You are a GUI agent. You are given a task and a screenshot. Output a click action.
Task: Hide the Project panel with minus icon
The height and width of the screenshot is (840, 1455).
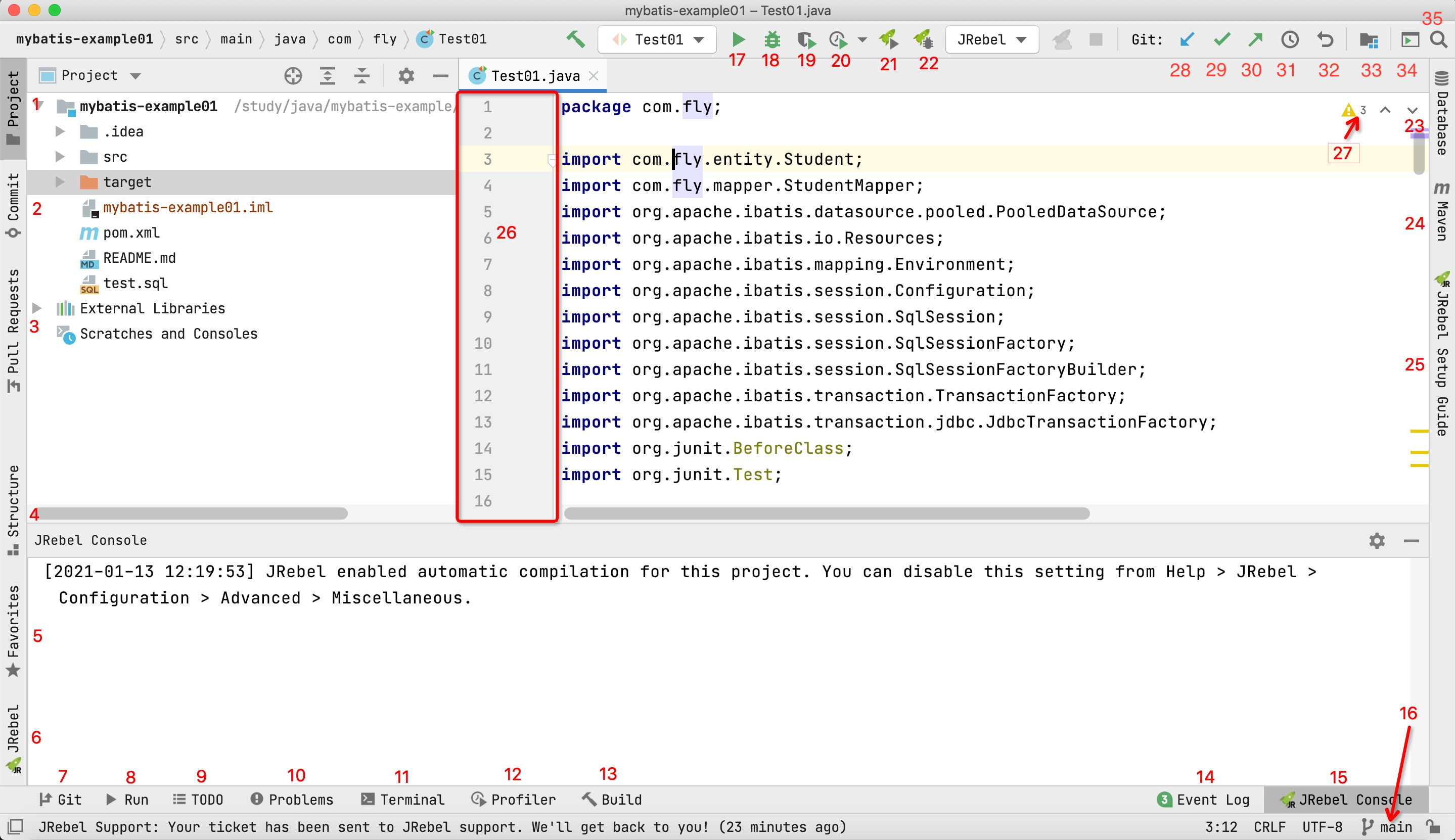click(440, 76)
